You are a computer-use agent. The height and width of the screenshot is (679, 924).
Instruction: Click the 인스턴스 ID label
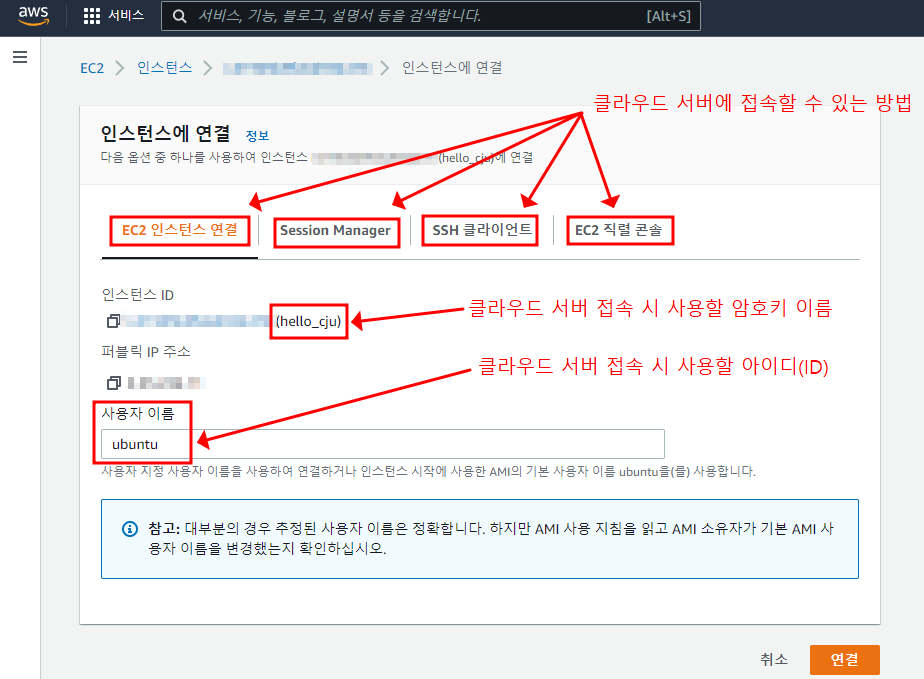(x=138, y=295)
